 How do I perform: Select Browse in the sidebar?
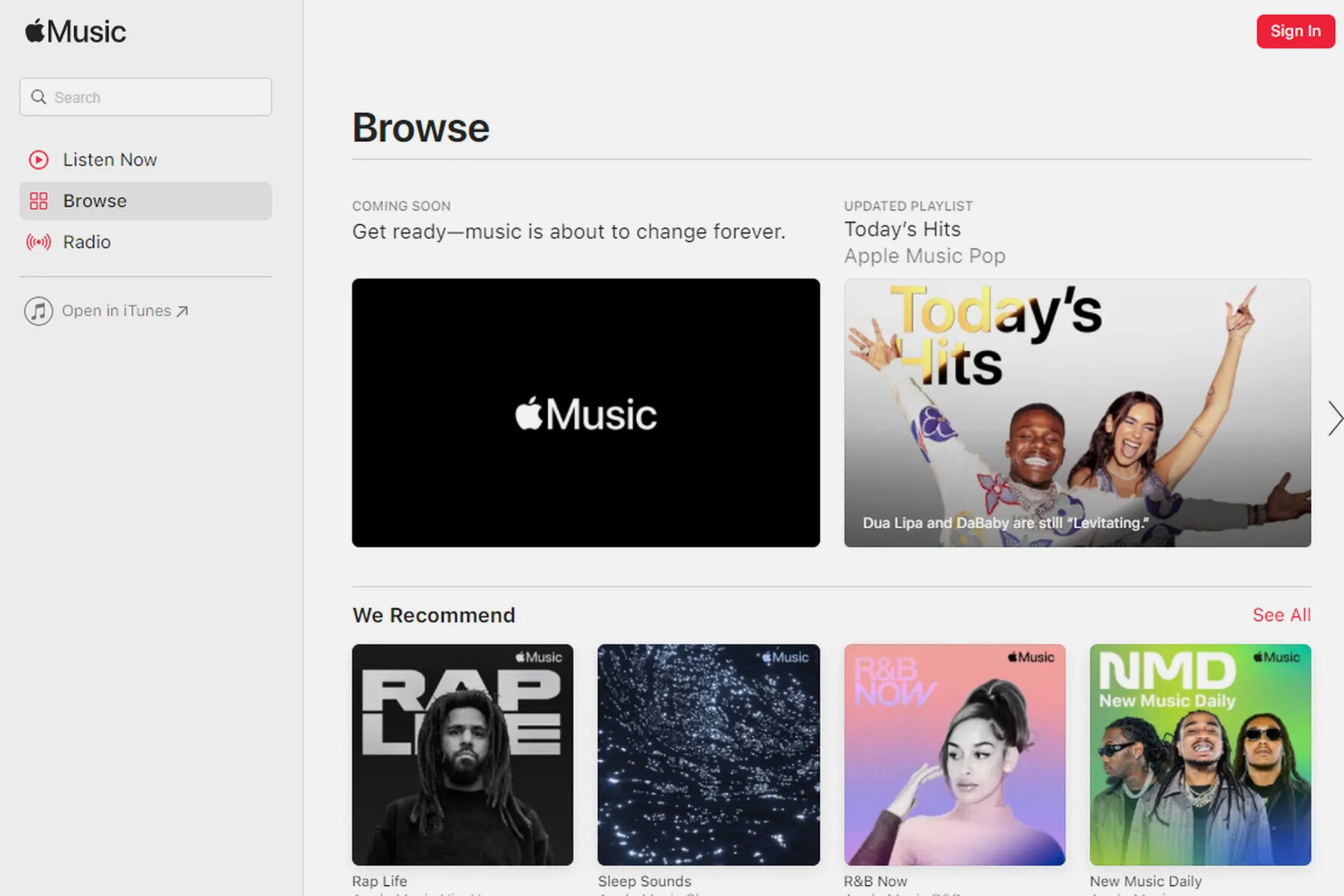coord(146,201)
